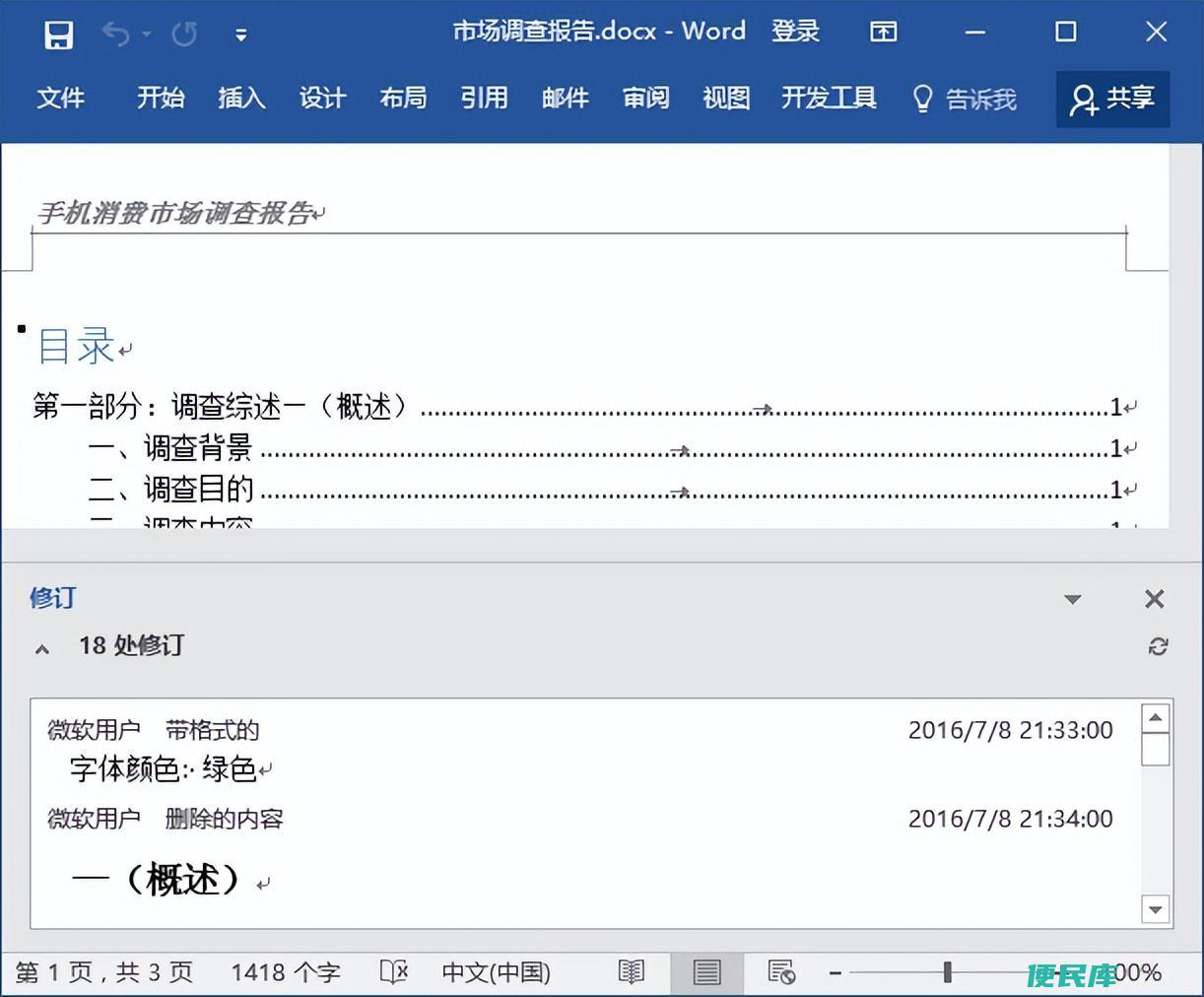Select the 删除的内容 revision entry

(224, 819)
